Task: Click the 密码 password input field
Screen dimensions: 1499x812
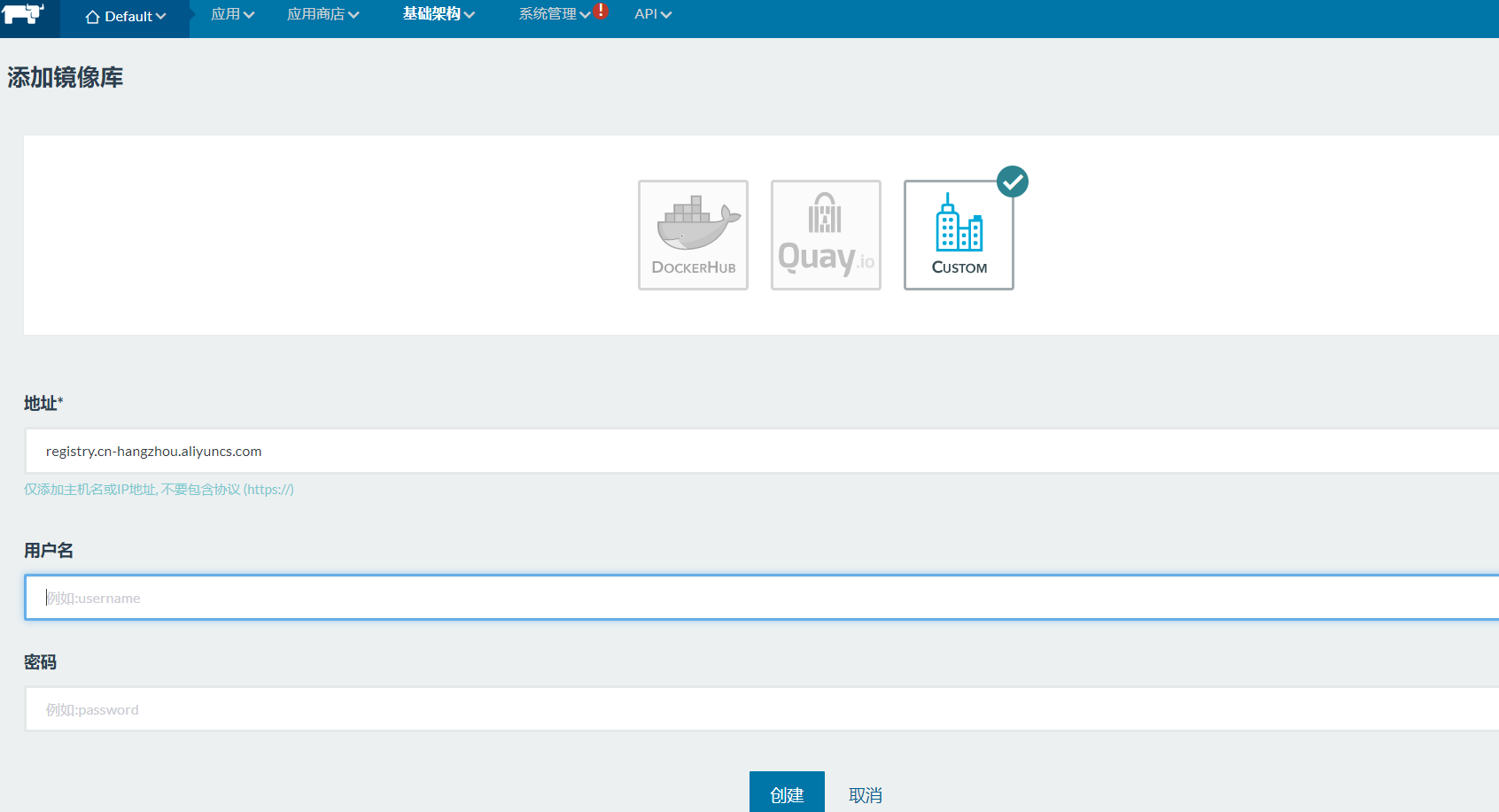Action: click(x=762, y=709)
